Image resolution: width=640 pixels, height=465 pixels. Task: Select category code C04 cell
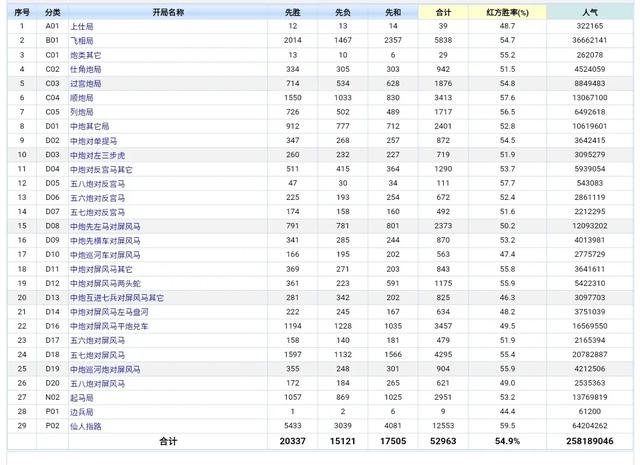[52, 98]
